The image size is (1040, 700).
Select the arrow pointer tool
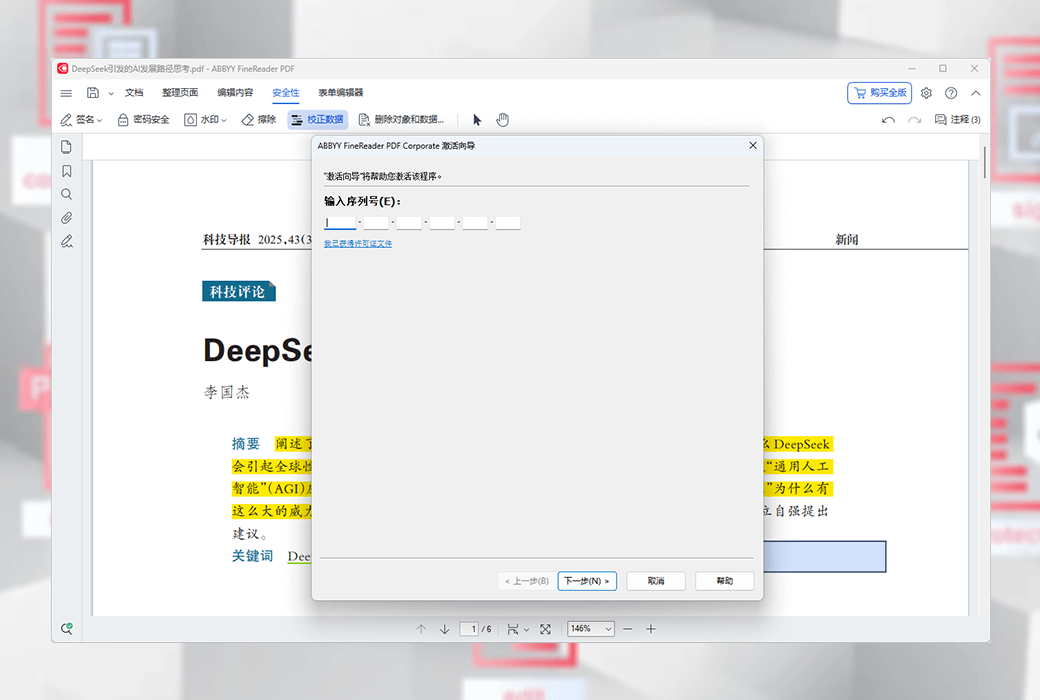pos(477,120)
